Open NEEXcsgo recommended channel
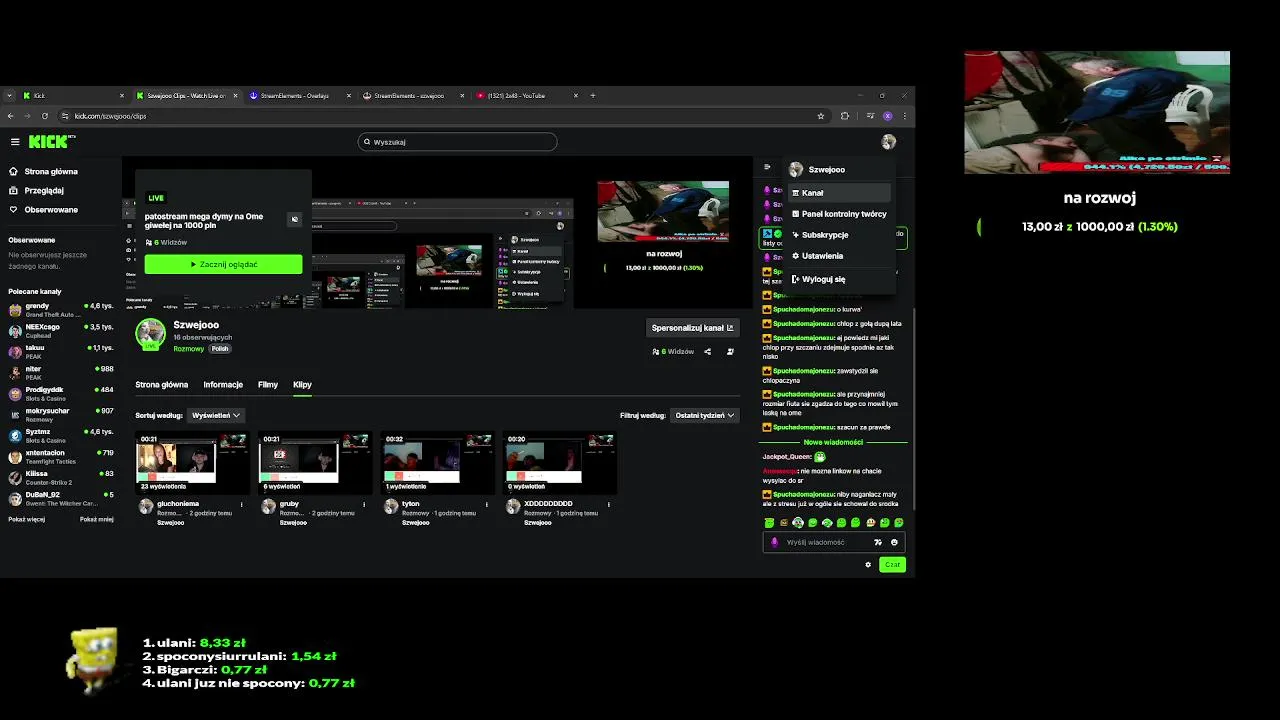The image size is (1280, 720). (x=61, y=331)
